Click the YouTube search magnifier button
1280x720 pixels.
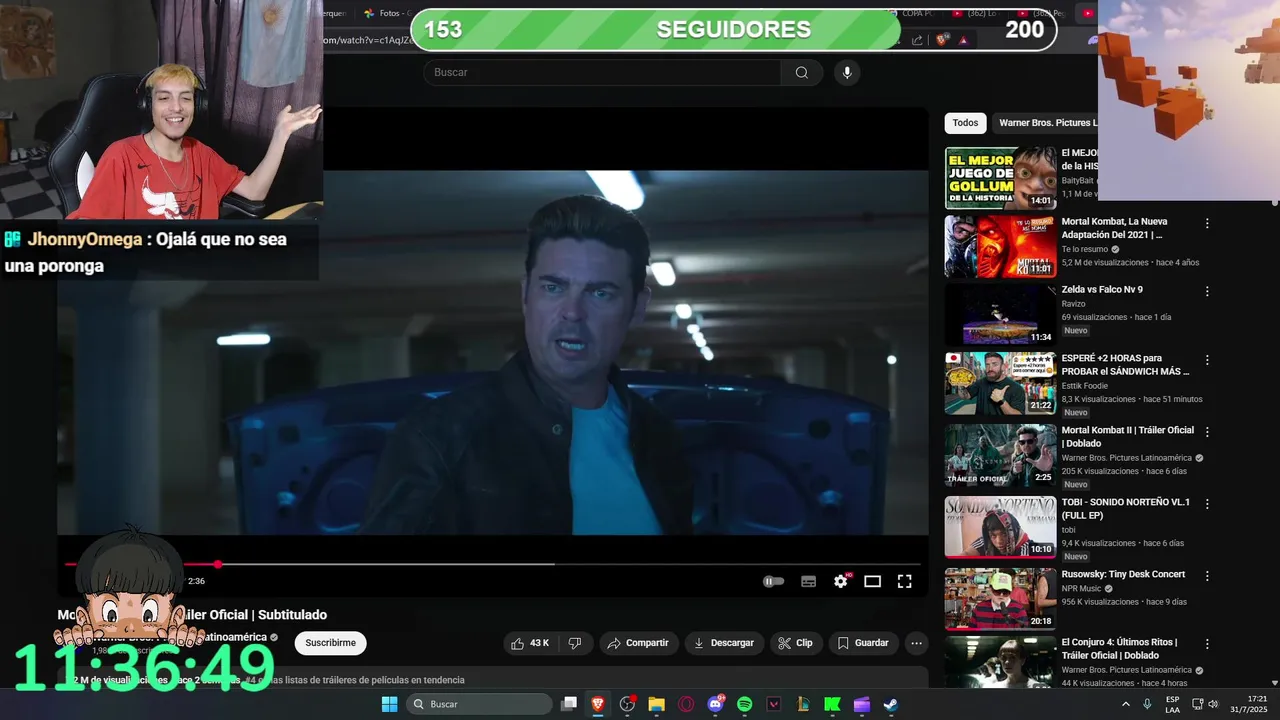tap(802, 72)
